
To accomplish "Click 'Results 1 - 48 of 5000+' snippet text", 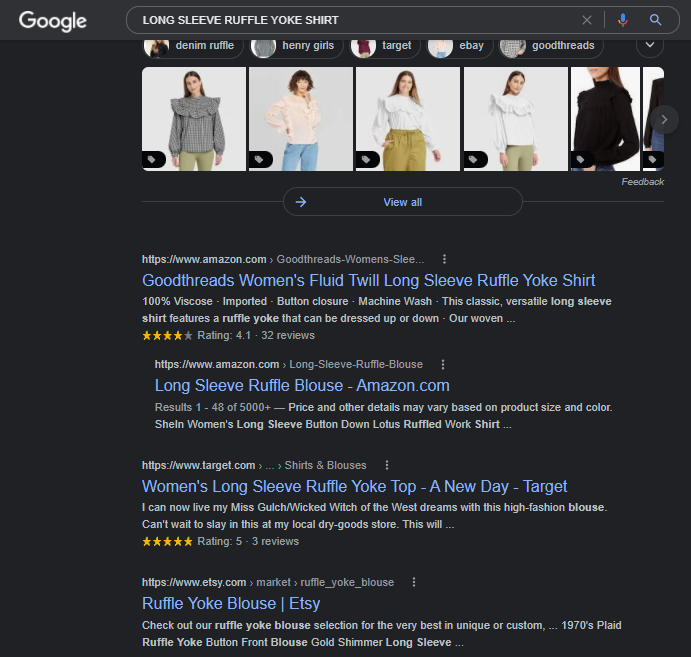I will (x=212, y=407).
